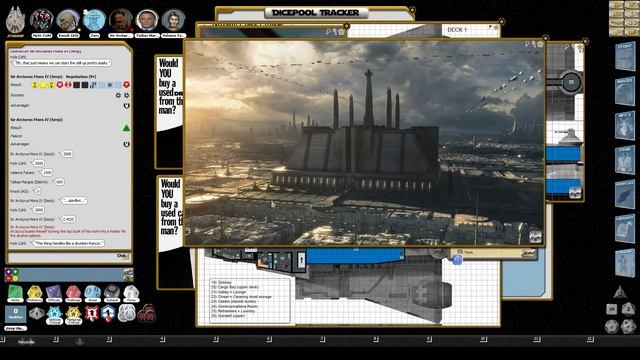Pick the yellow Proficiency die
This screenshot has width=640, height=360.
(x=35, y=293)
